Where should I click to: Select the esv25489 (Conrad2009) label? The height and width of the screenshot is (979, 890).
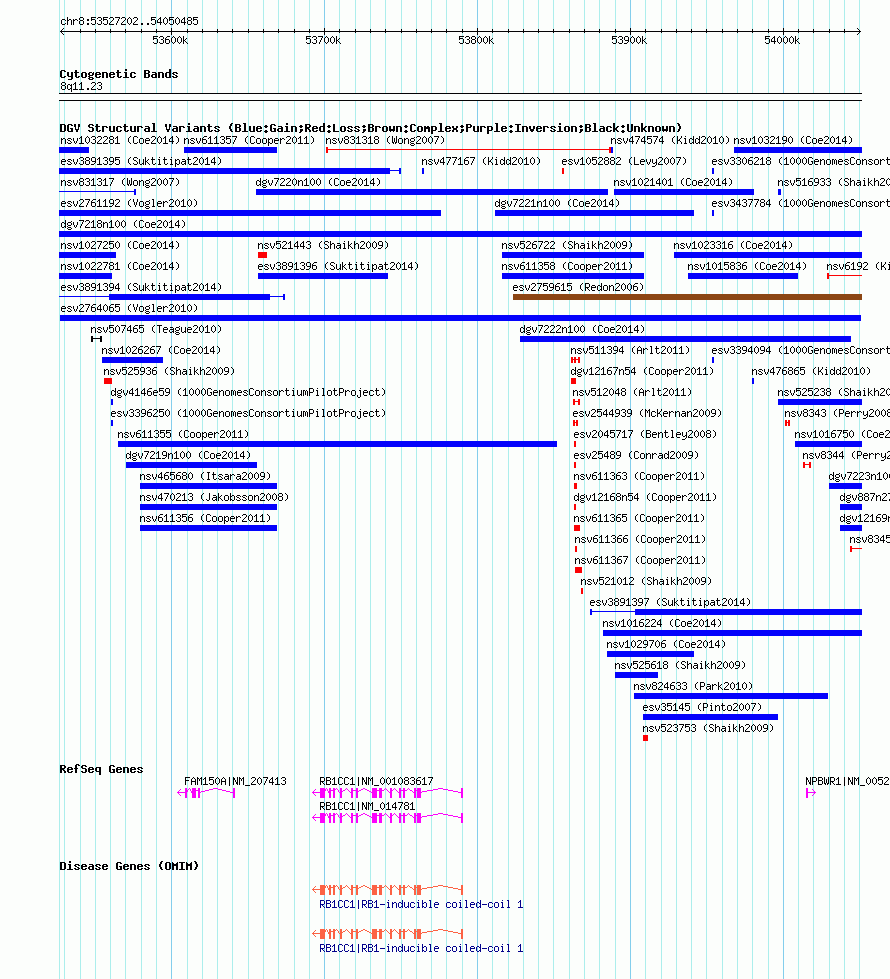pos(636,456)
